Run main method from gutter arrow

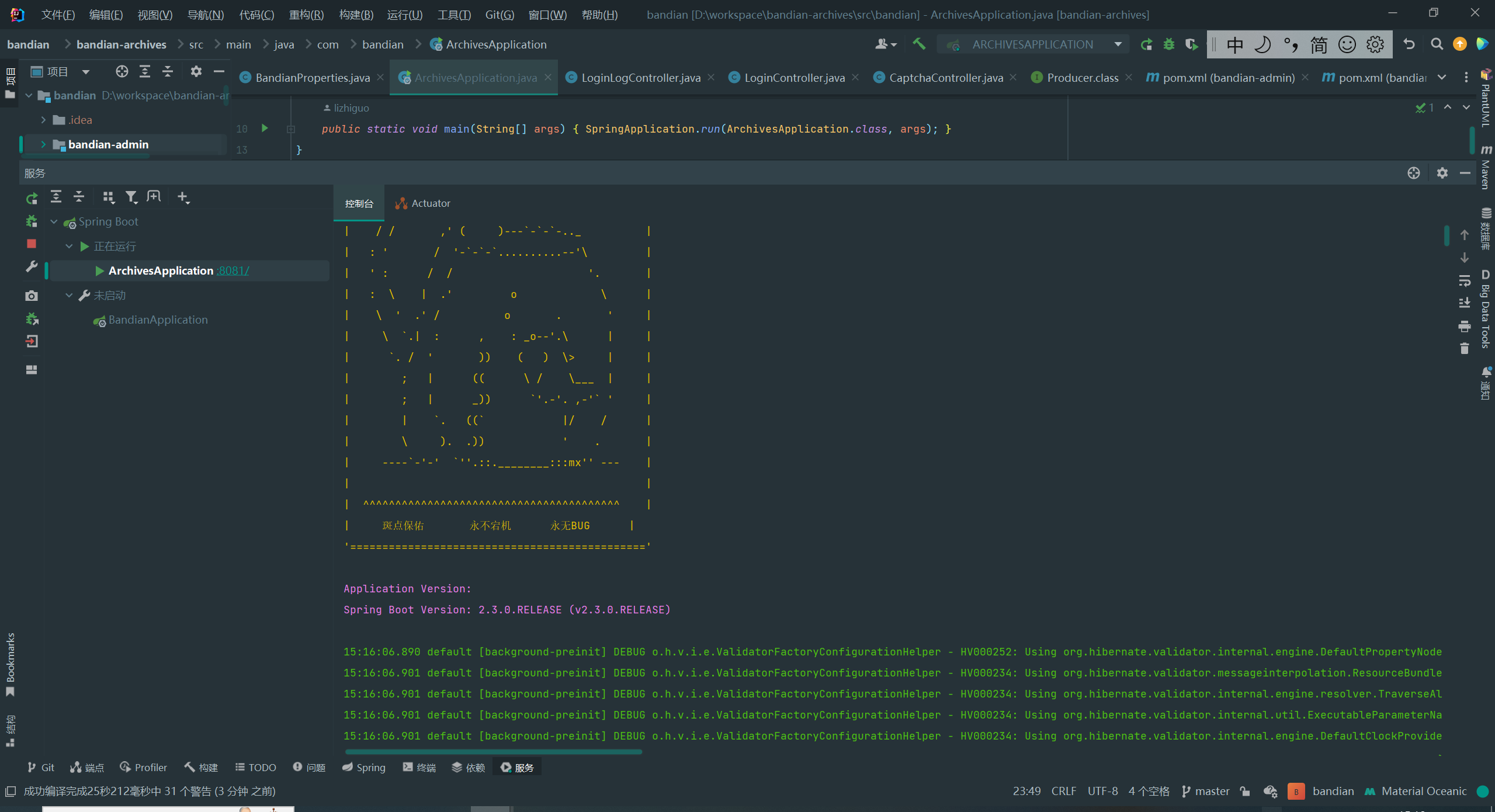(x=265, y=128)
